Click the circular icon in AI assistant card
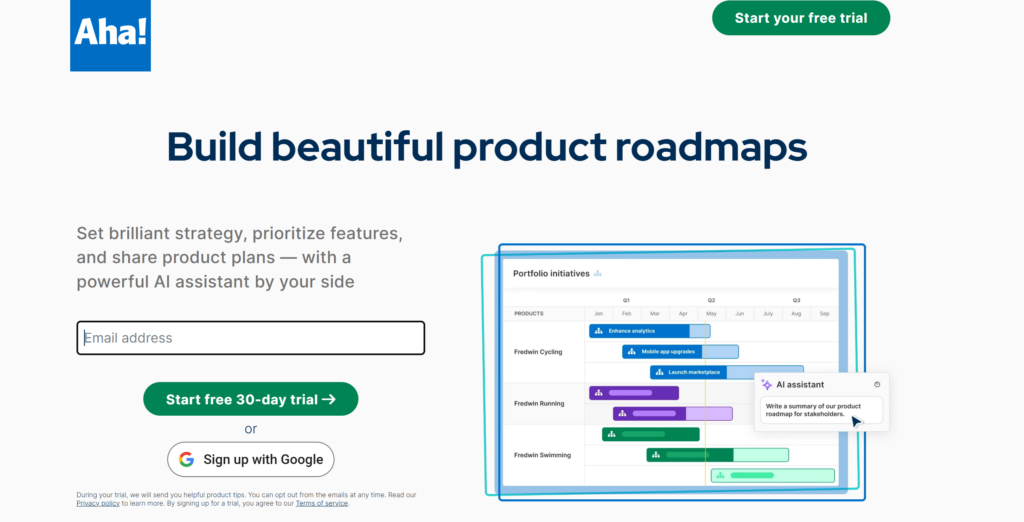1024x522 pixels. tap(877, 384)
